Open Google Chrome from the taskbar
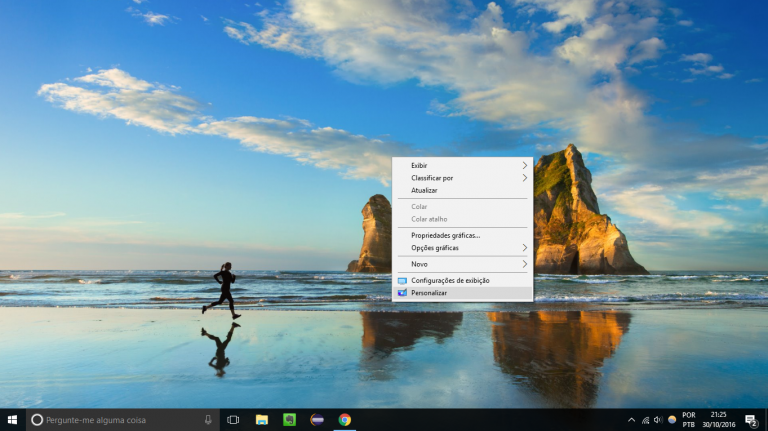 [345, 420]
